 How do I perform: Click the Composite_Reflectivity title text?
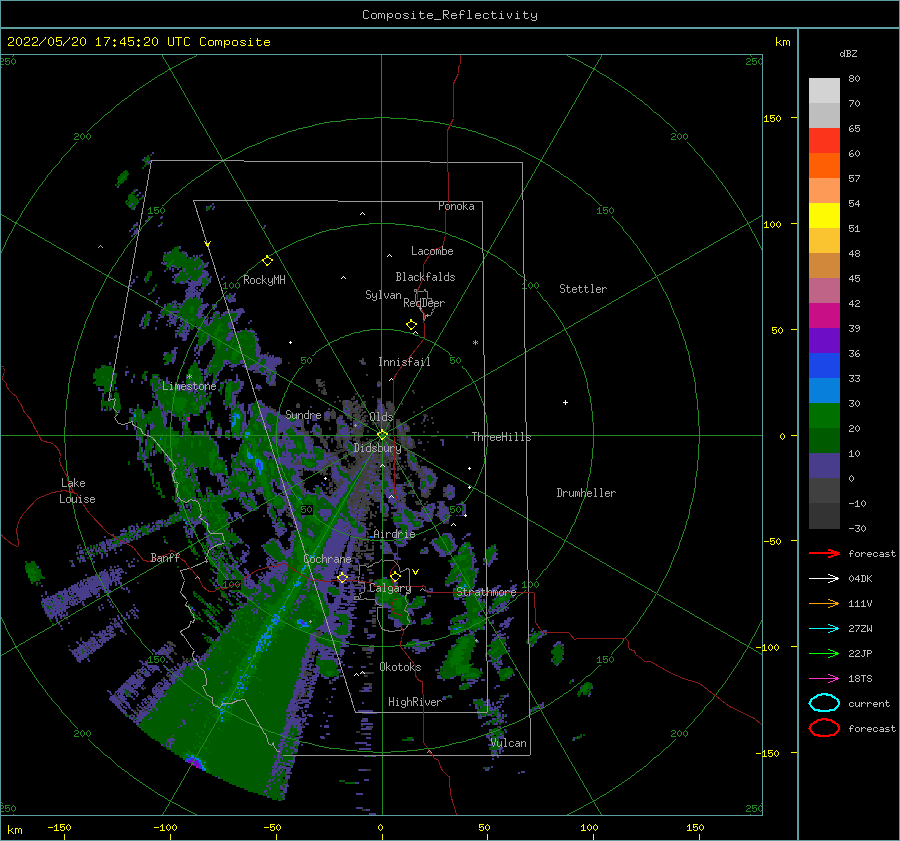coord(449,15)
